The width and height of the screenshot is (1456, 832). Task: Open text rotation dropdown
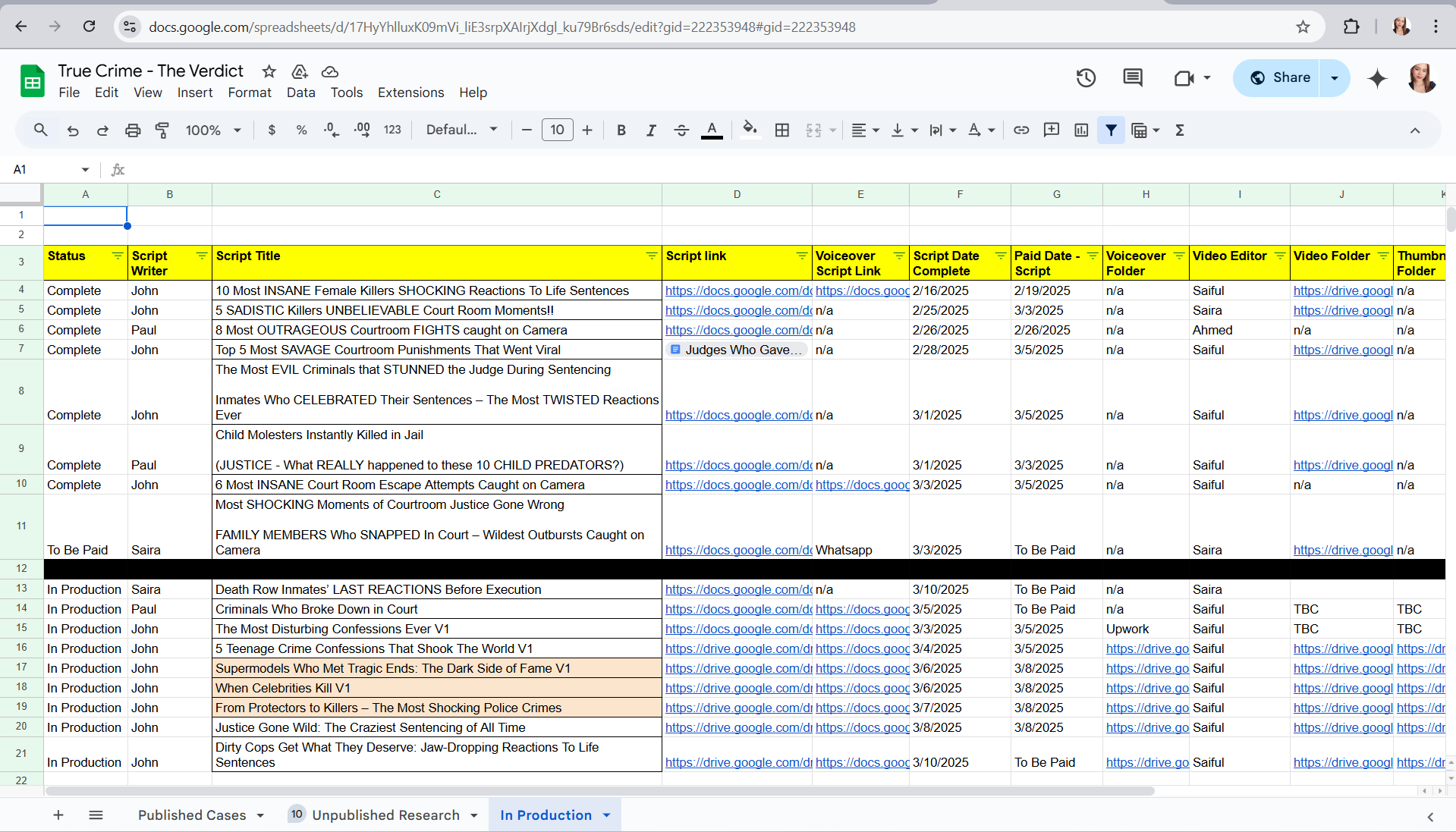(x=982, y=130)
